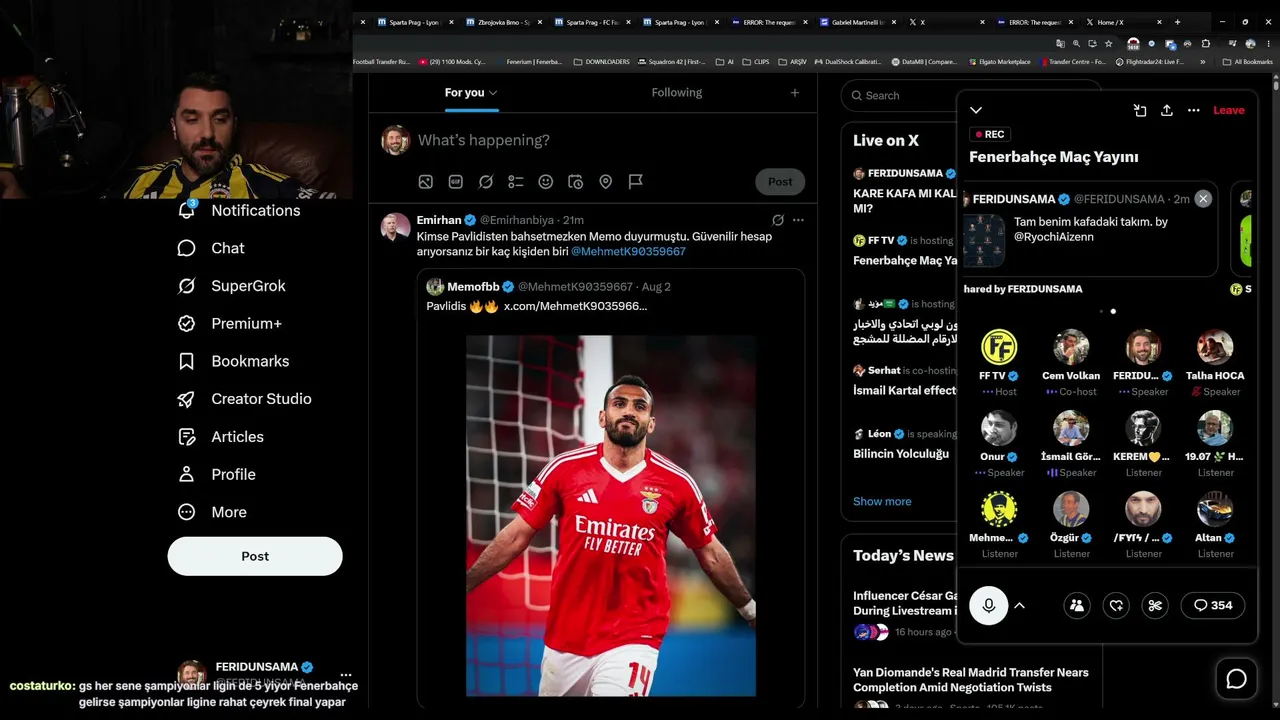Schedule the new post
The width and height of the screenshot is (1280, 720).
[x=576, y=182]
